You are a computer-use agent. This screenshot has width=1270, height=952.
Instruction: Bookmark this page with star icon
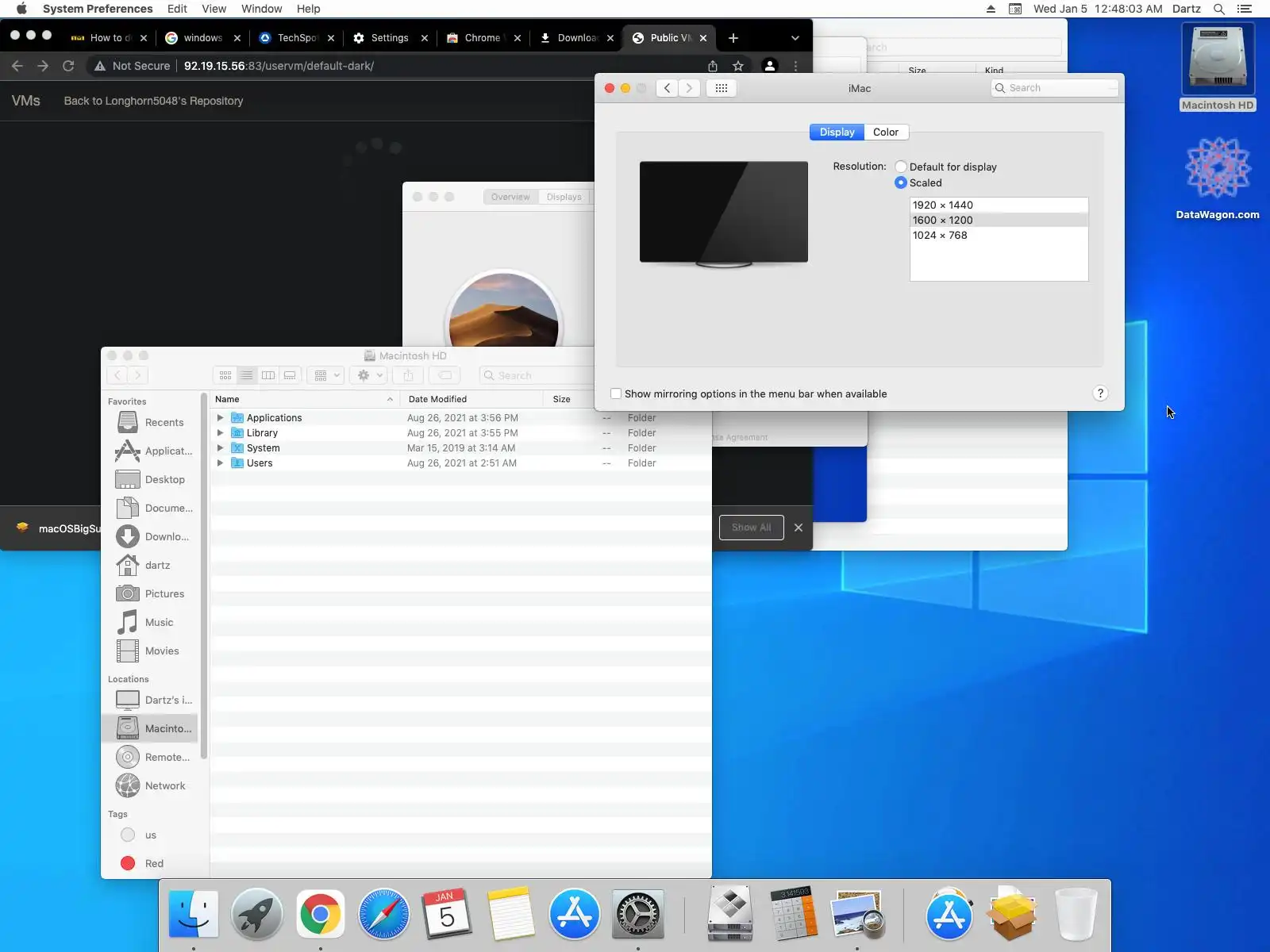pos(738,66)
